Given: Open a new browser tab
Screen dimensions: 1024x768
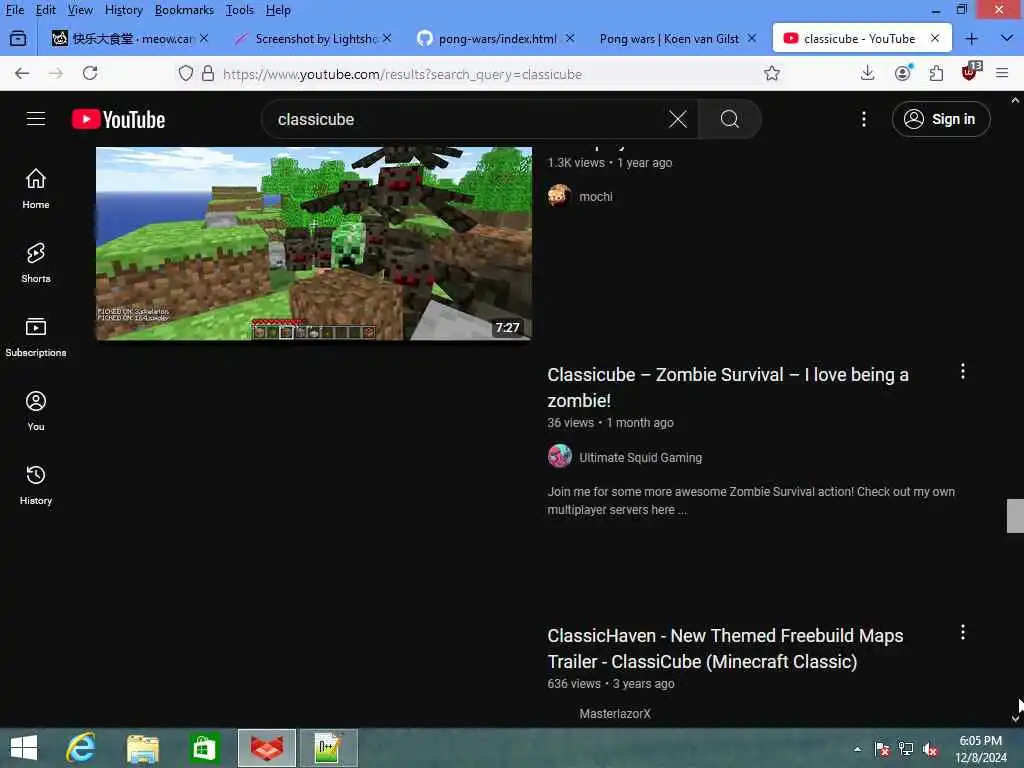Looking at the screenshot, I should pyautogui.click(x=971, y=39).
